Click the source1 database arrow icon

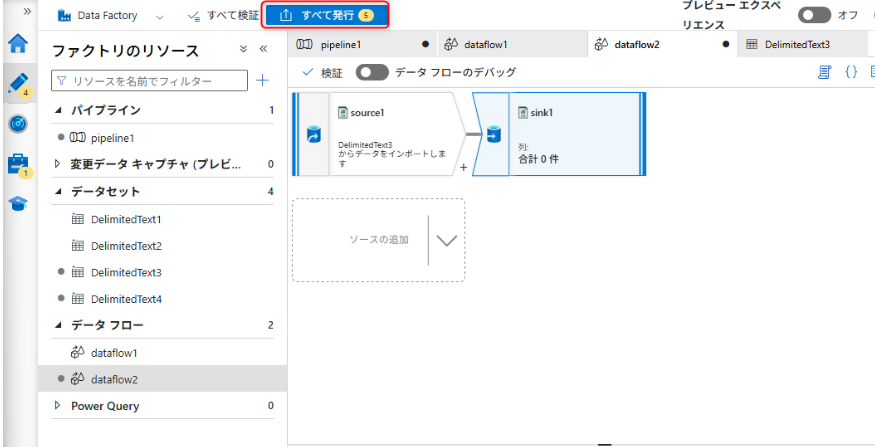[314, 135]
